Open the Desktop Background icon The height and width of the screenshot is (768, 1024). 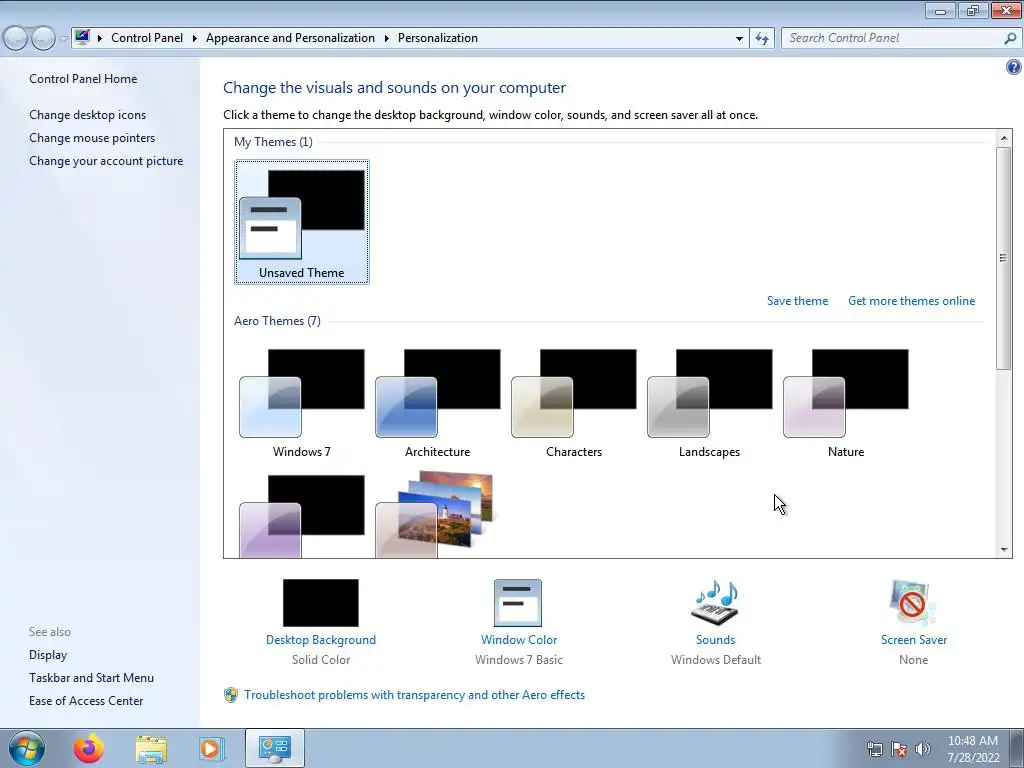pyautogui.click(x=321, y=603)
